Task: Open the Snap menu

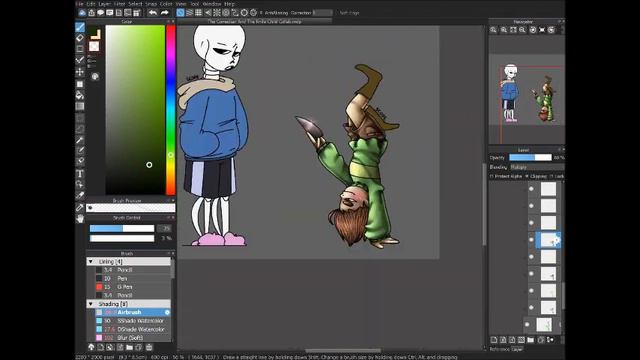Action: click(x=151, y=4)
